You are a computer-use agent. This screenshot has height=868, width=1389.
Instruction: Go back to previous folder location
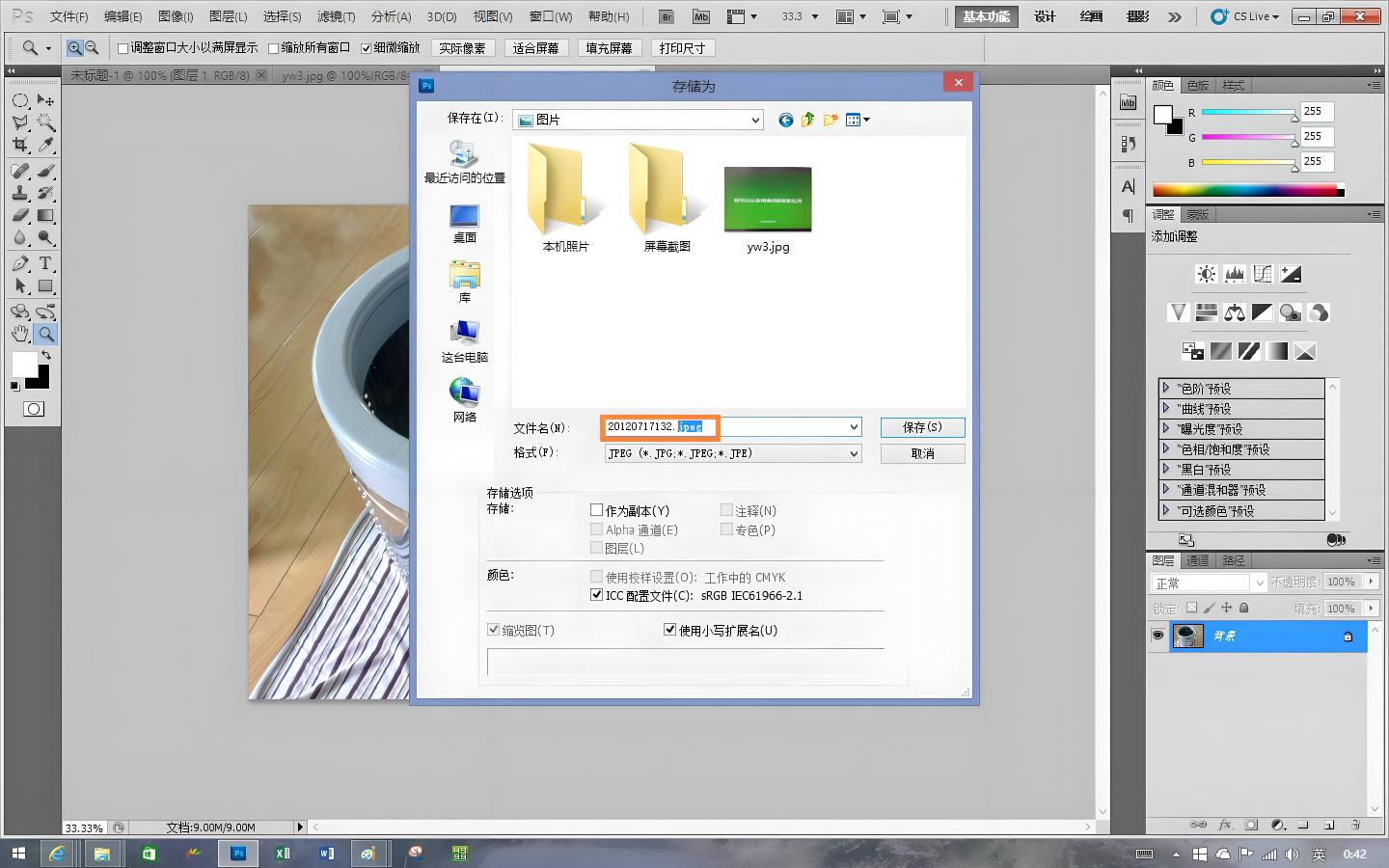pyautogui.click(x=785, y=120)
